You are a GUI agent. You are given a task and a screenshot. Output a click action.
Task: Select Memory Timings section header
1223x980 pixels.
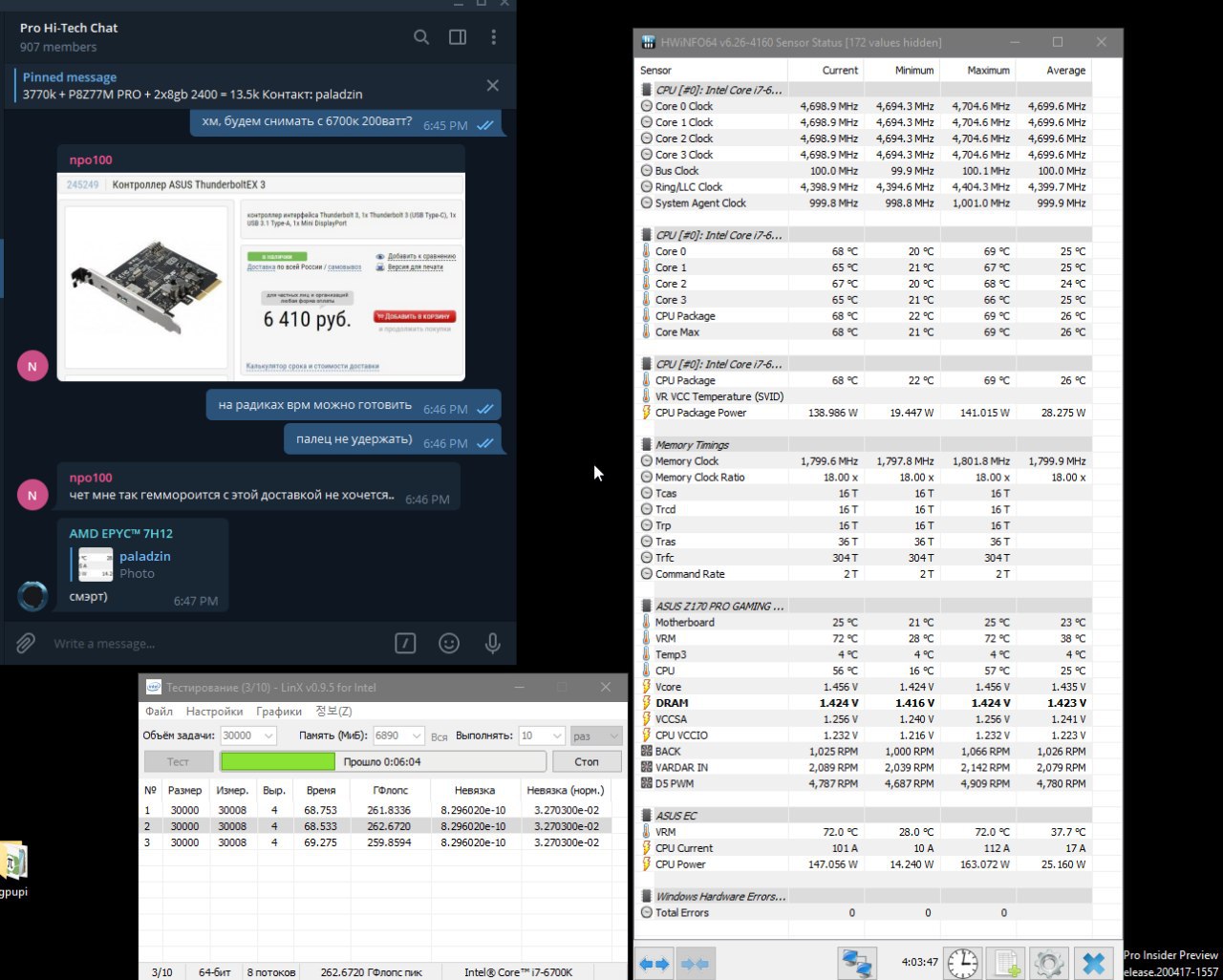(865, 445)
